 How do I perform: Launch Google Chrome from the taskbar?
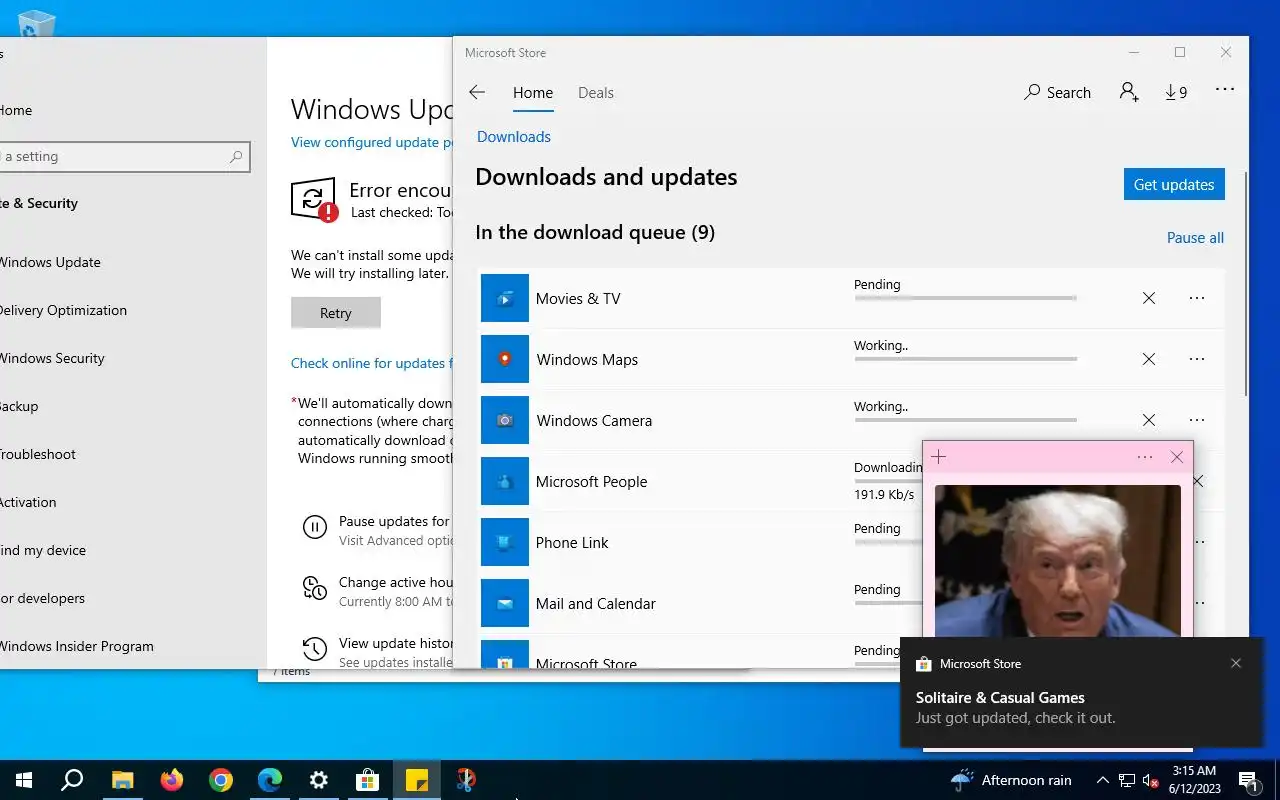(221, 780)
